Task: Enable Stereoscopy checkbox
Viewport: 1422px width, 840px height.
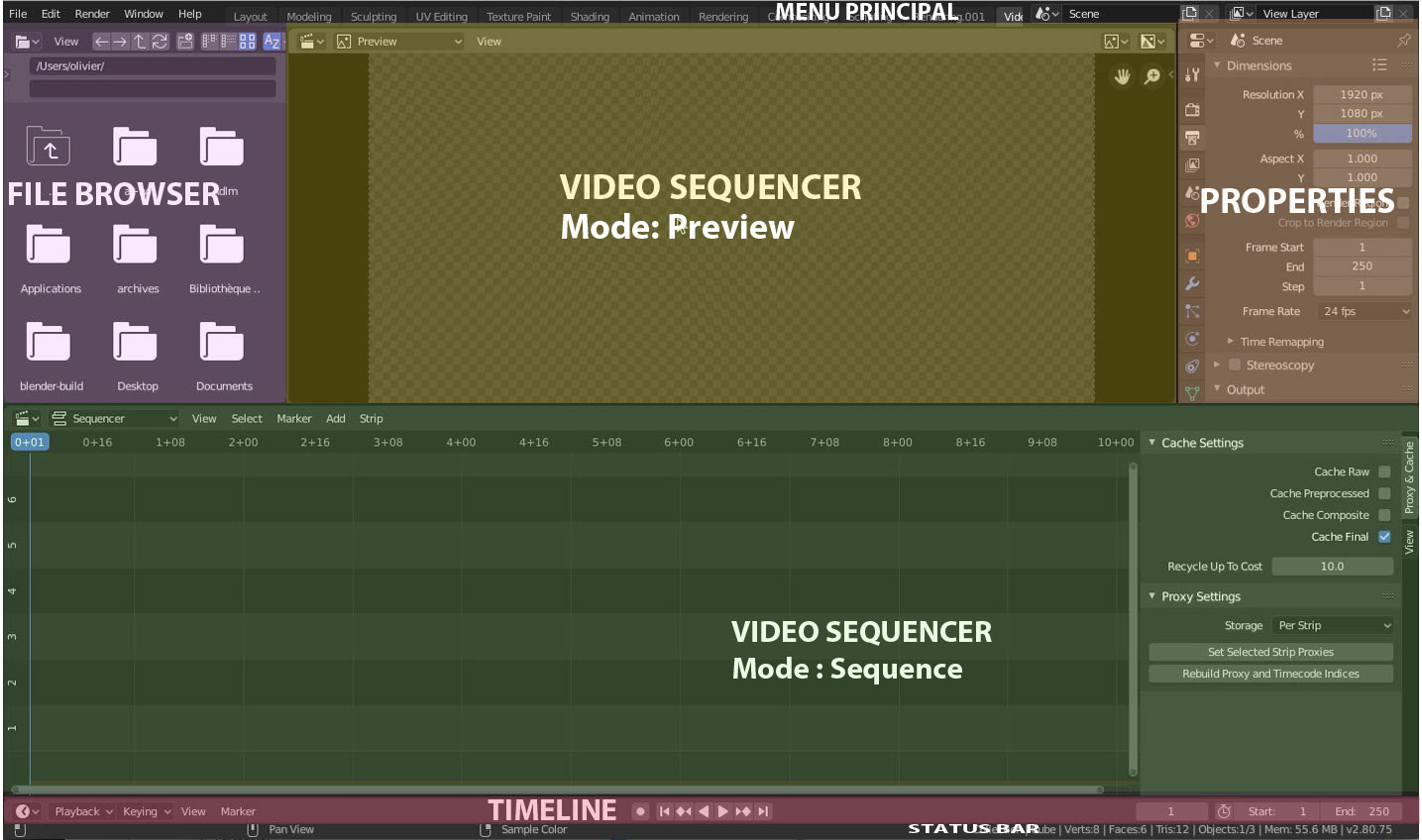Action: pyautogui.click(x=1235, y=365)
